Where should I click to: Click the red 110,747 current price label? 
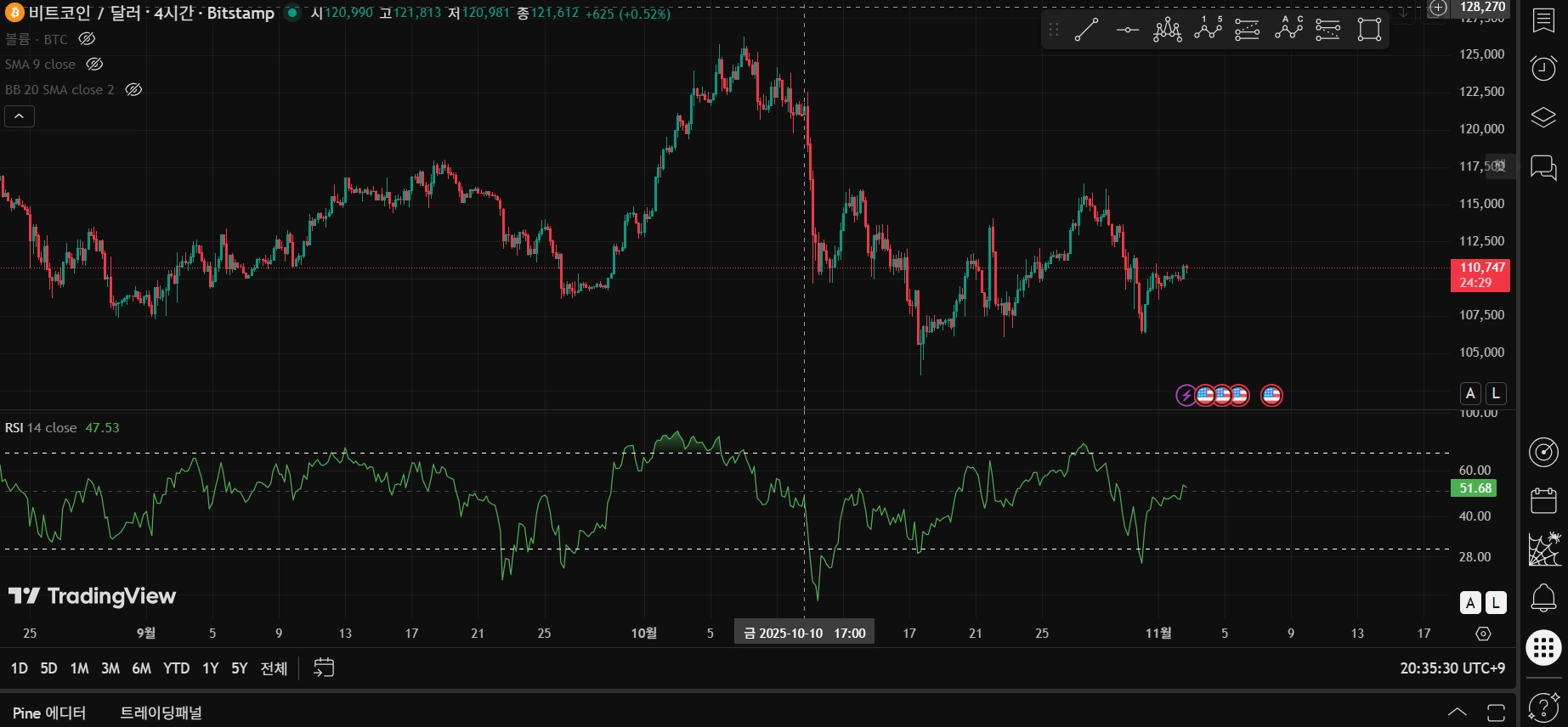point(1480,275)
